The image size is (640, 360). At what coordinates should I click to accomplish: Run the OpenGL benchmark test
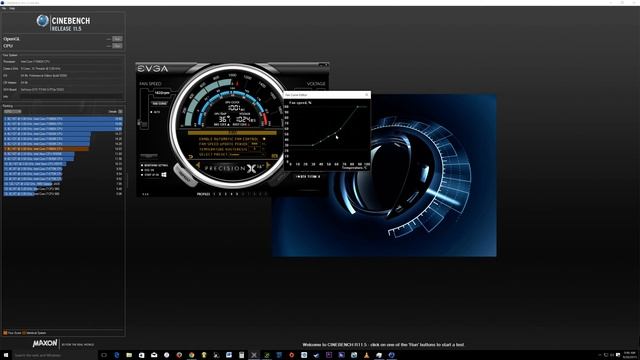point(117,39)
